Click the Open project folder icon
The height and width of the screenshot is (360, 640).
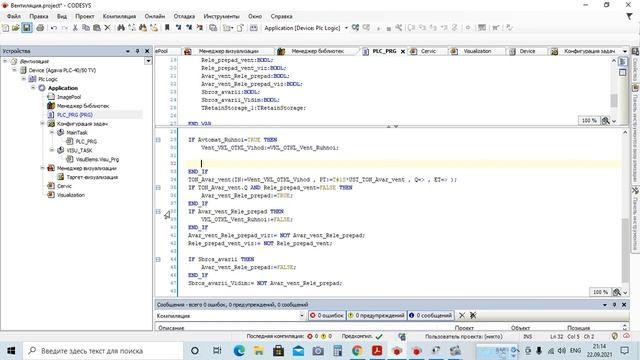16,28
